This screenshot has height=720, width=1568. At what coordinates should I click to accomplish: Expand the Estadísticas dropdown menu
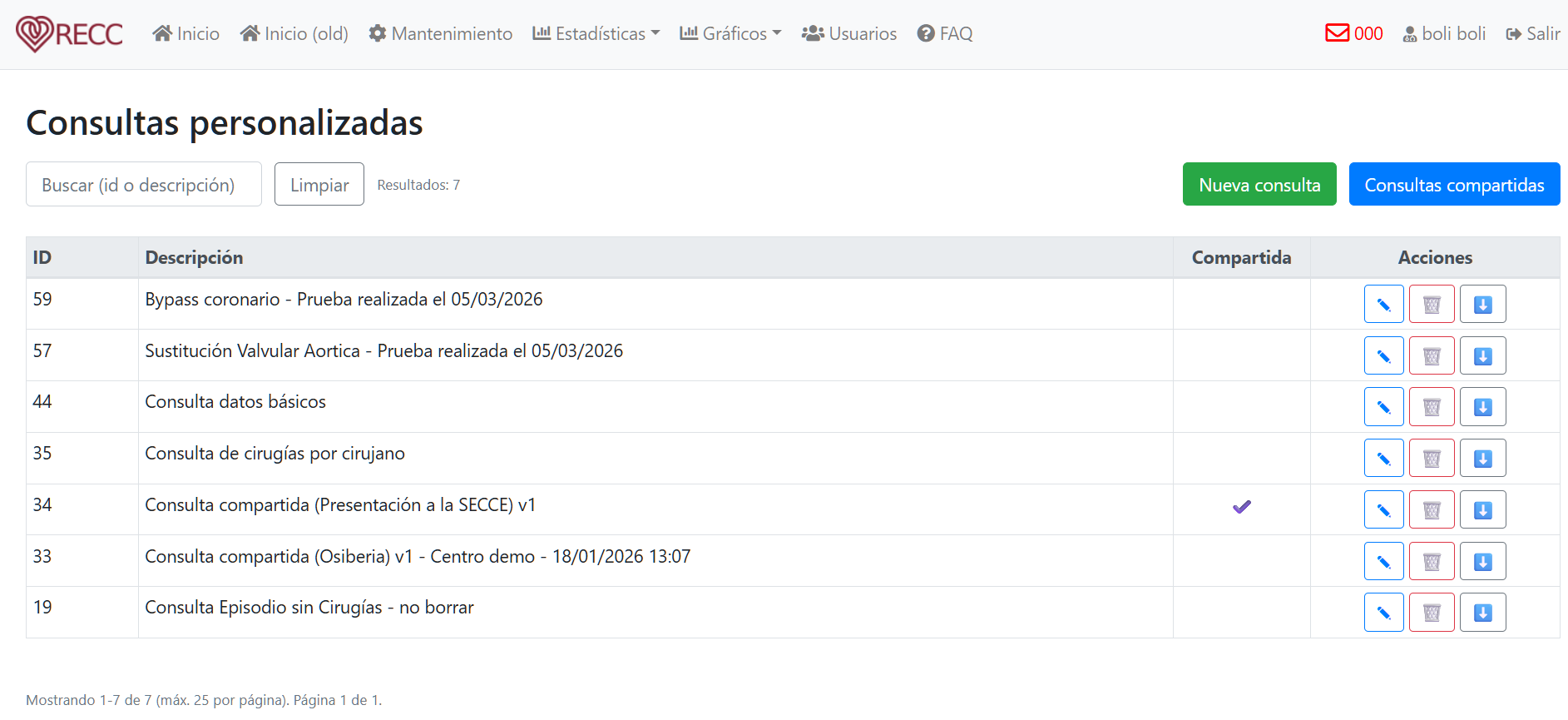[596, 33]
